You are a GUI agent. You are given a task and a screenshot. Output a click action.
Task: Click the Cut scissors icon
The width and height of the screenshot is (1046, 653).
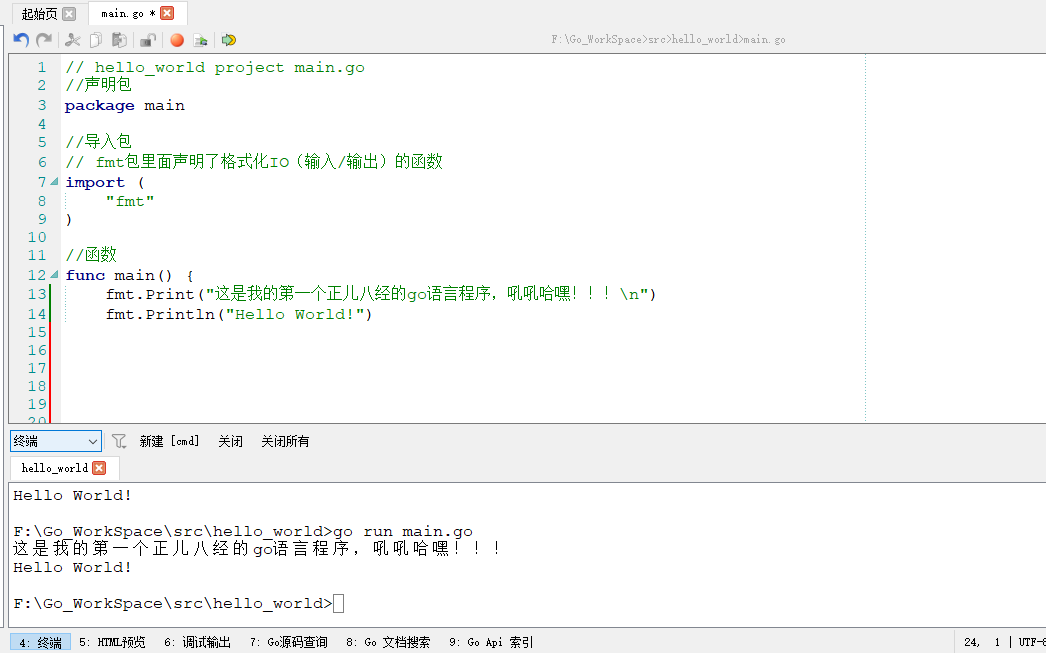point(72,40)
